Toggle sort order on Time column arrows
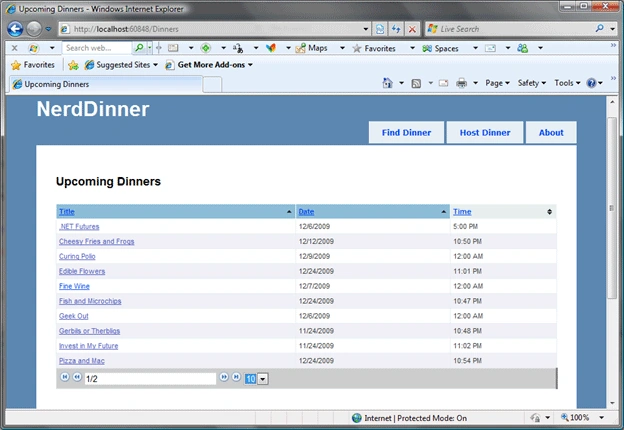624x430 pixels. (x=549, y=212)
